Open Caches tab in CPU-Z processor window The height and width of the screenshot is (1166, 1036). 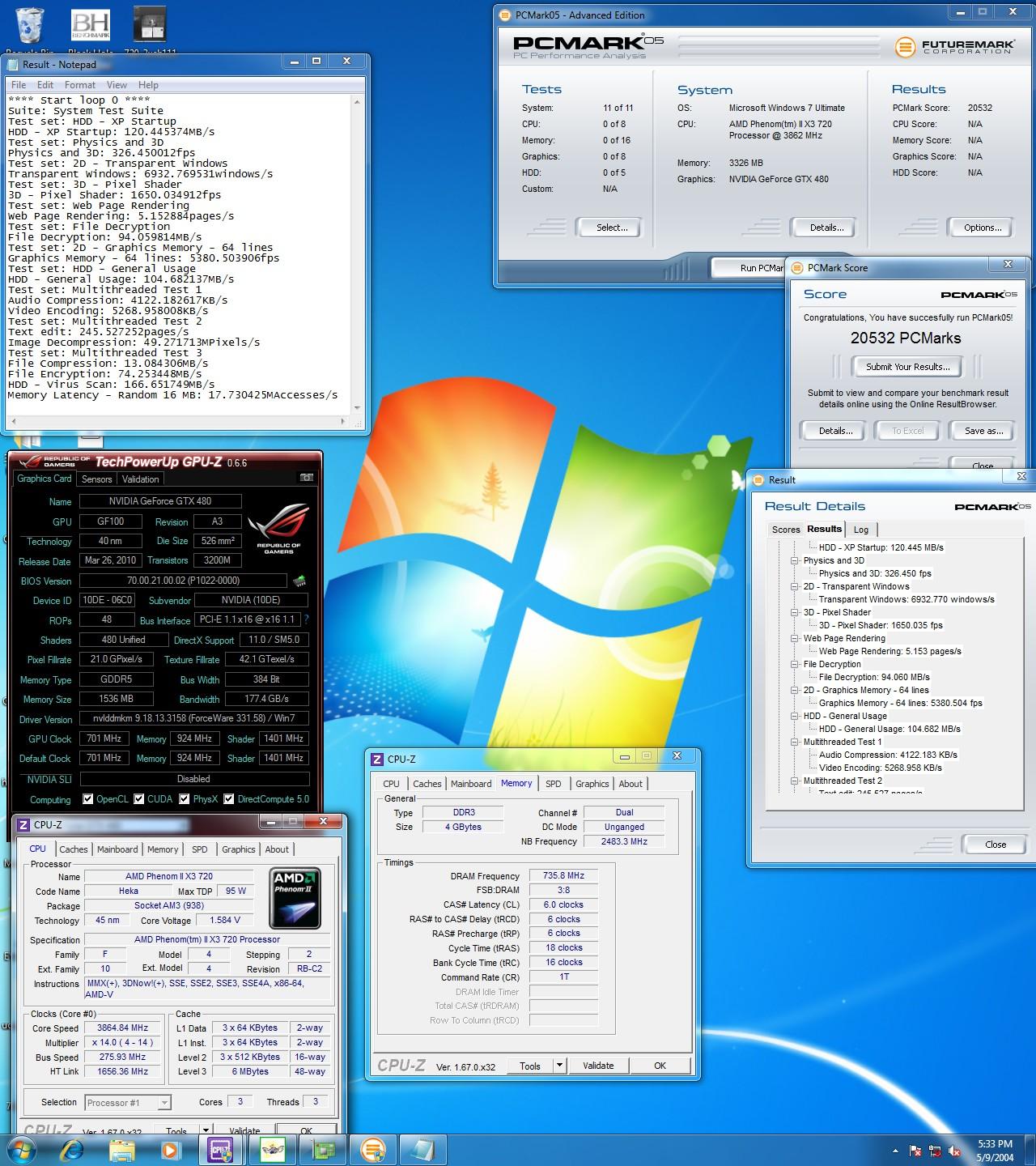(74, 849)
